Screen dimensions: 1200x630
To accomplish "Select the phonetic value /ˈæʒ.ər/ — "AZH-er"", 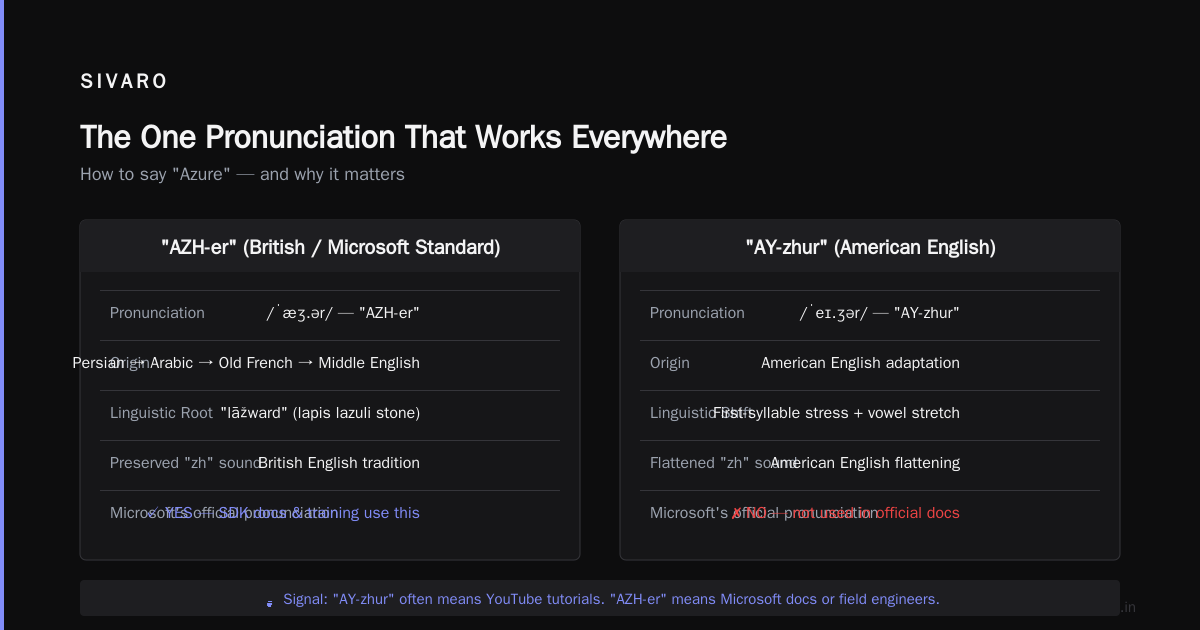I will [x=342, y=313].
